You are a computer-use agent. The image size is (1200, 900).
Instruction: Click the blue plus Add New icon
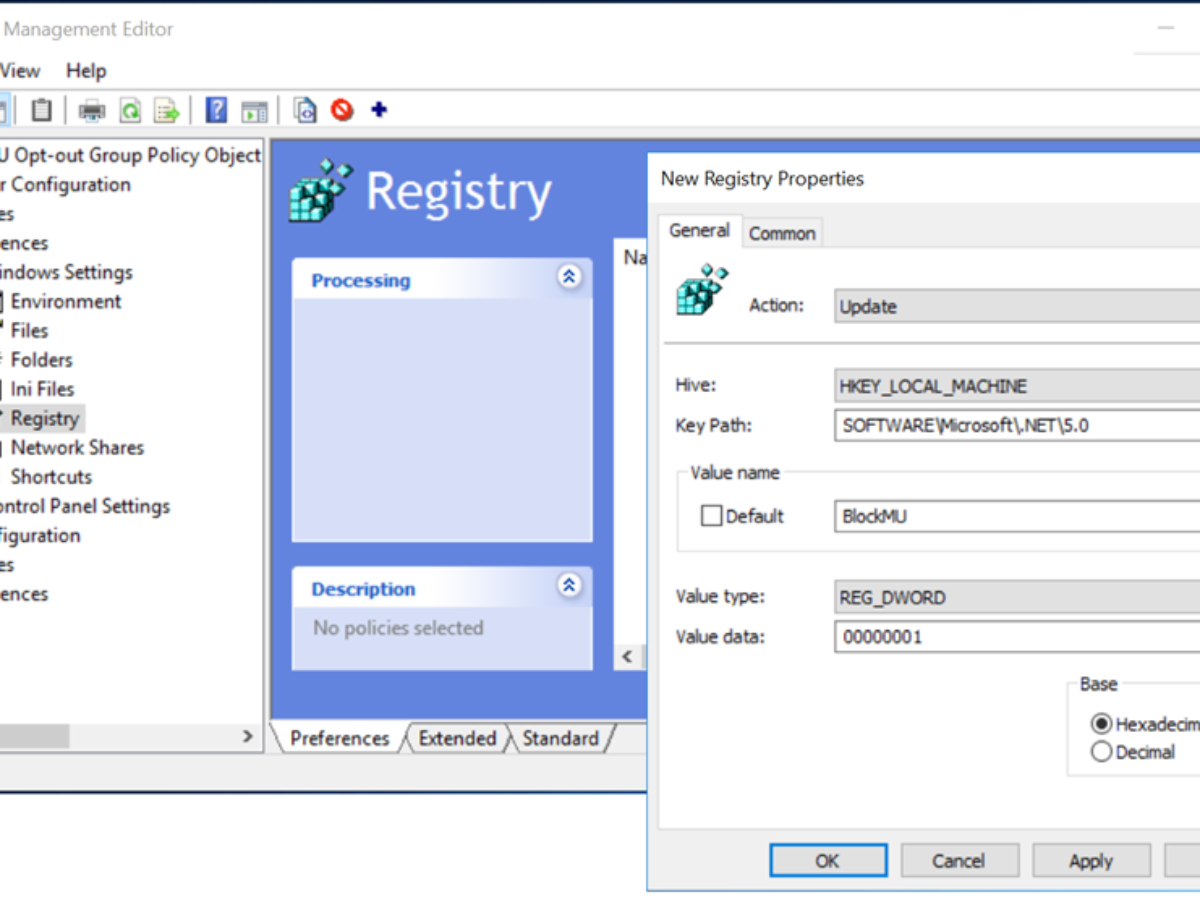tap(378, 110)
